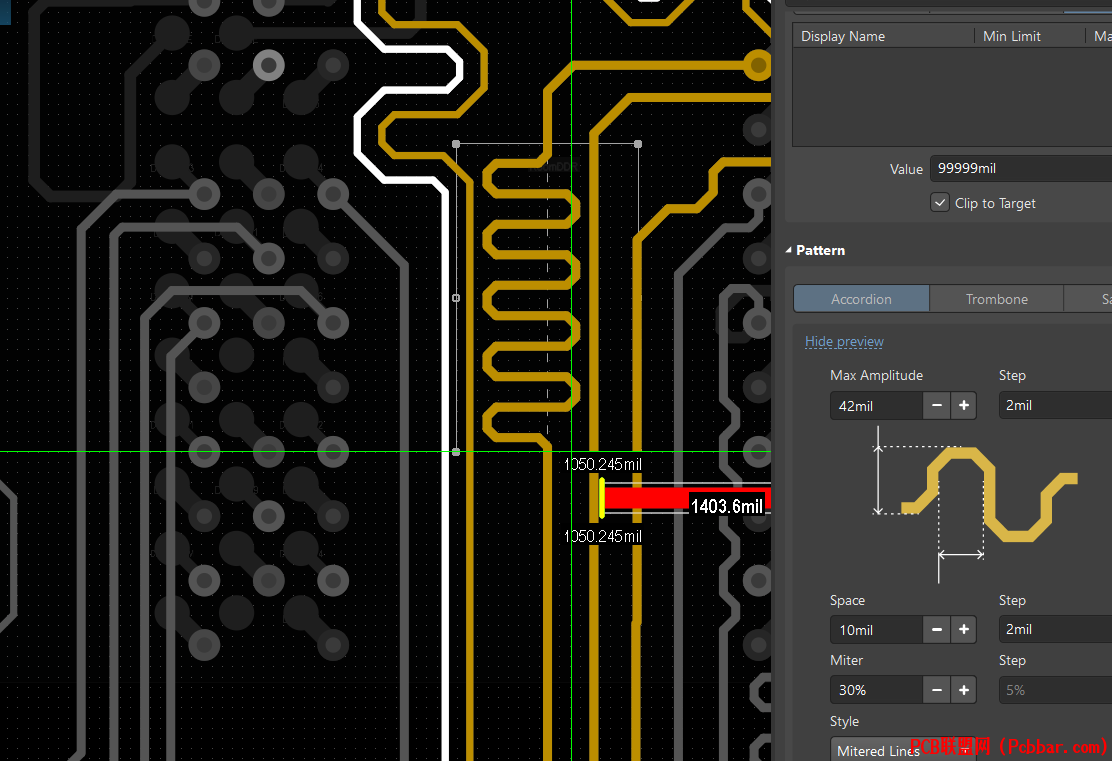The image size is (1112, 761).
Task: Edit the Max Amplitude Step 2mil field
Action: 1055,405
